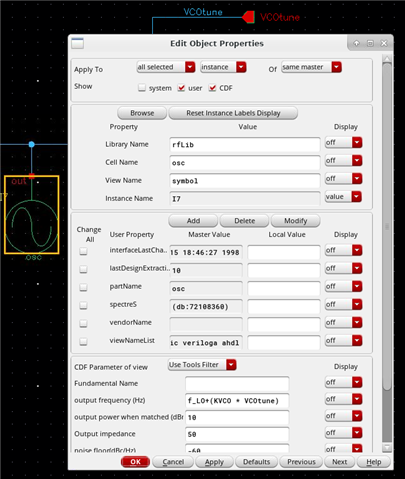This screenshot has height=479, width=405.
Task: Uncheck the user show checkbox
Action: click(181, 88)
